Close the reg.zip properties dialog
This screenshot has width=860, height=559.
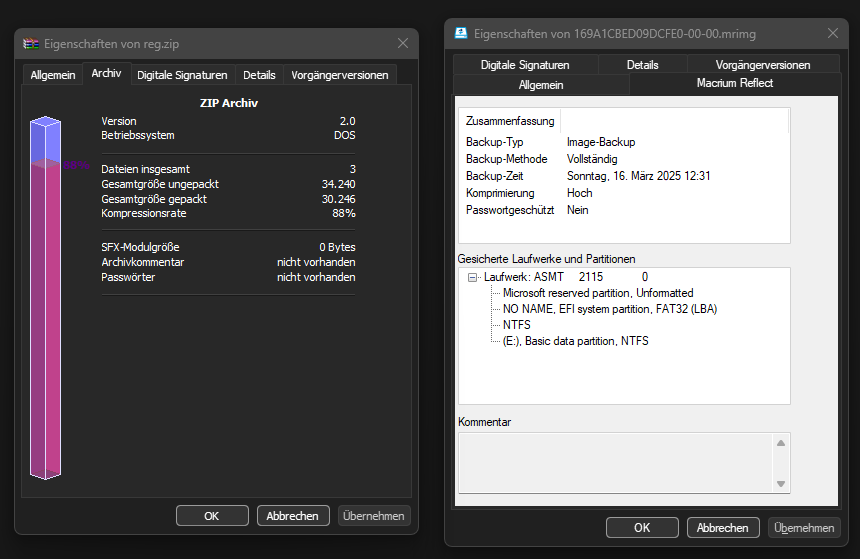[403, 43]
